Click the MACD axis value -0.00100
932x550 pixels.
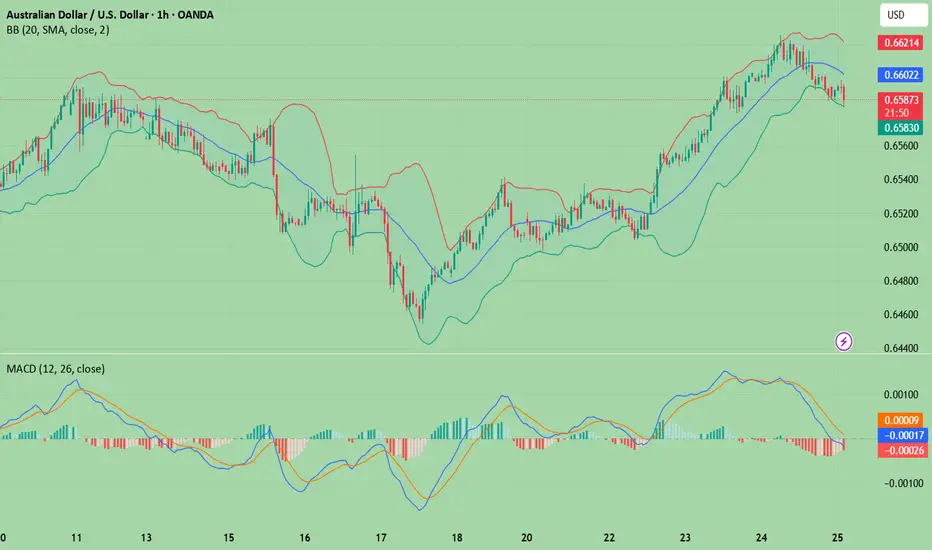coord(903,483)
